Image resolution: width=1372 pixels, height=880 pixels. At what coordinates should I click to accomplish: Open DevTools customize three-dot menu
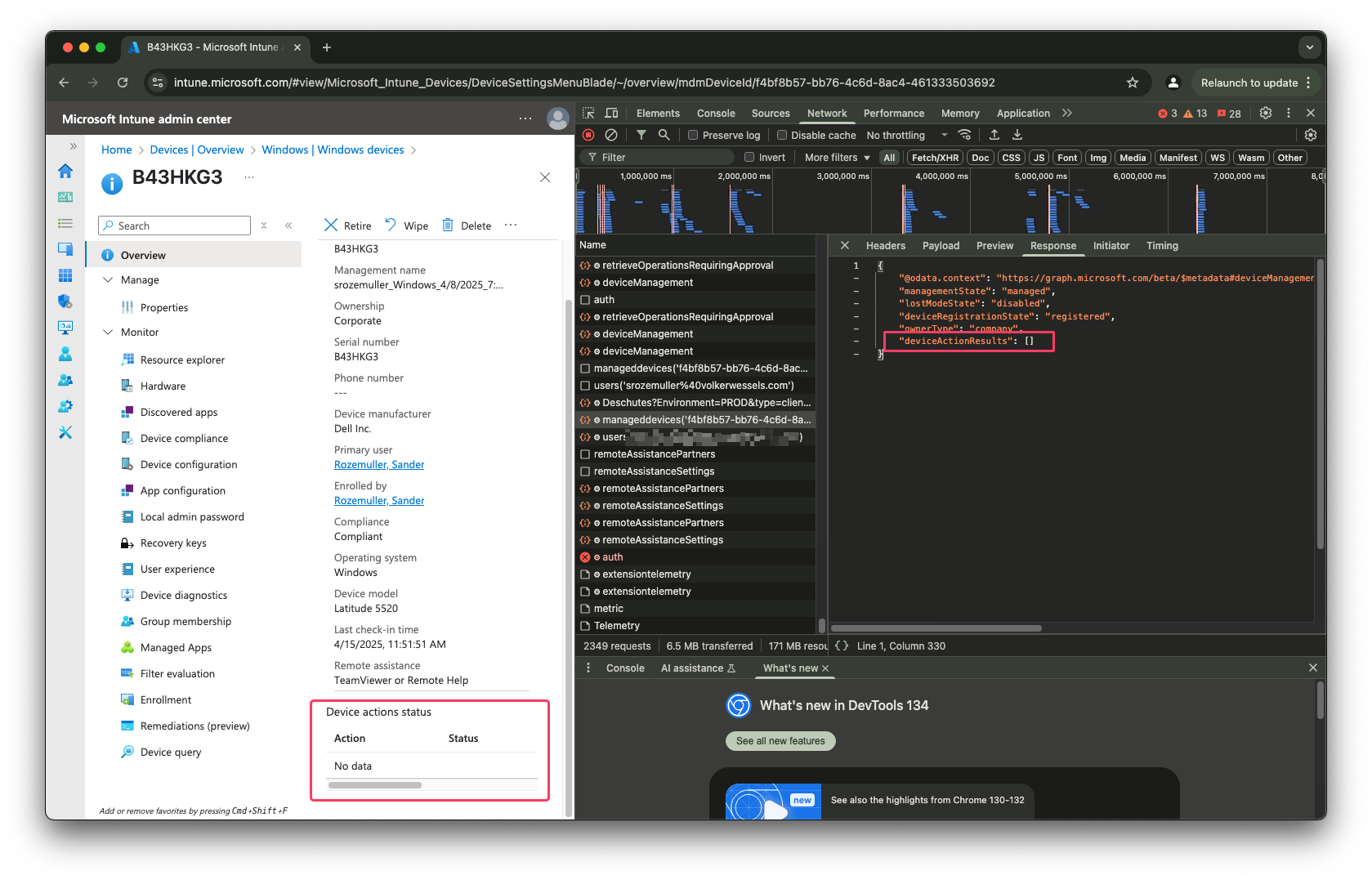[1289, 113]
